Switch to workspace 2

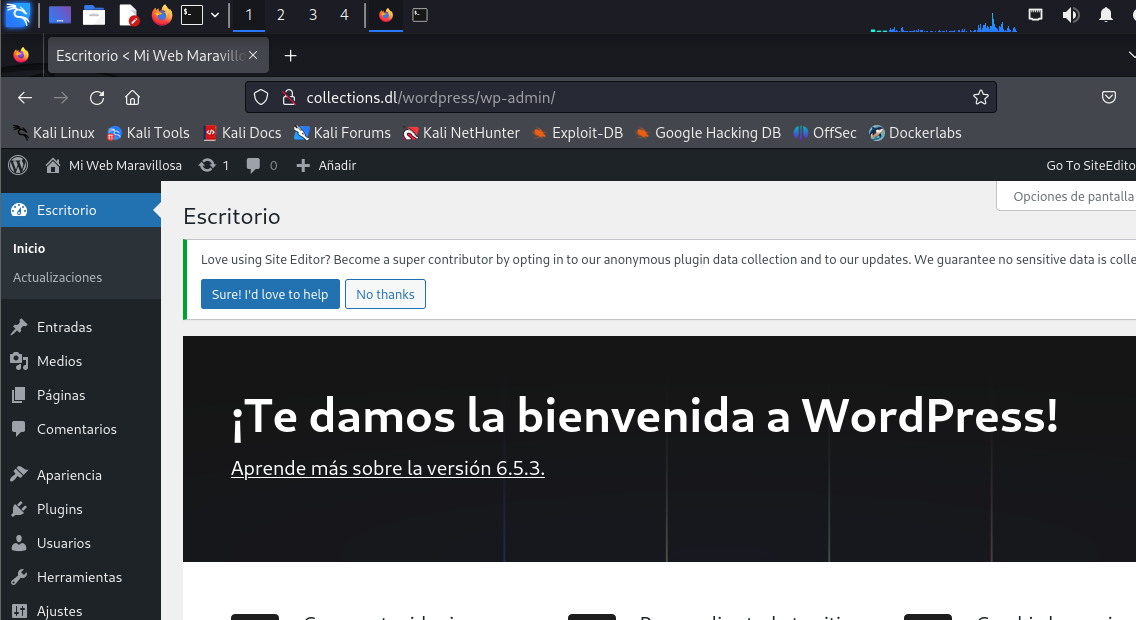281,15
